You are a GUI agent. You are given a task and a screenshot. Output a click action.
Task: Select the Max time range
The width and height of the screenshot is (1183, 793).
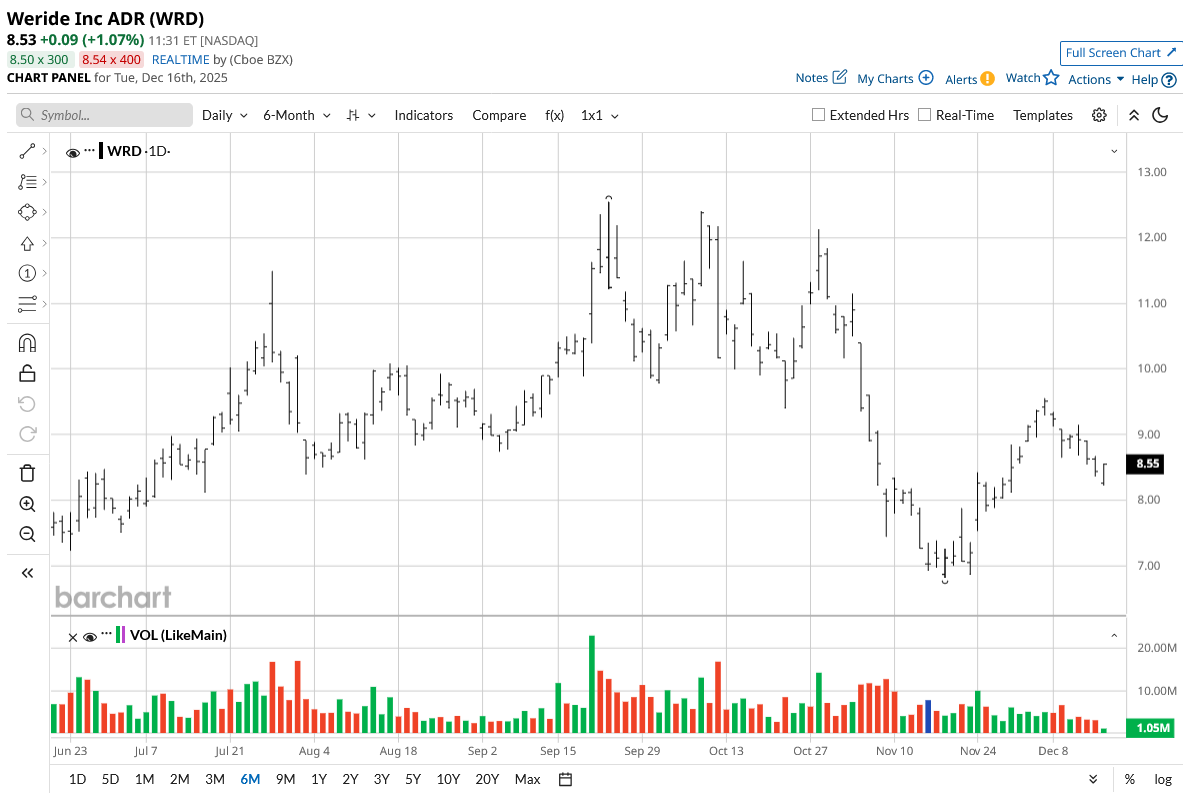point(527,779)
